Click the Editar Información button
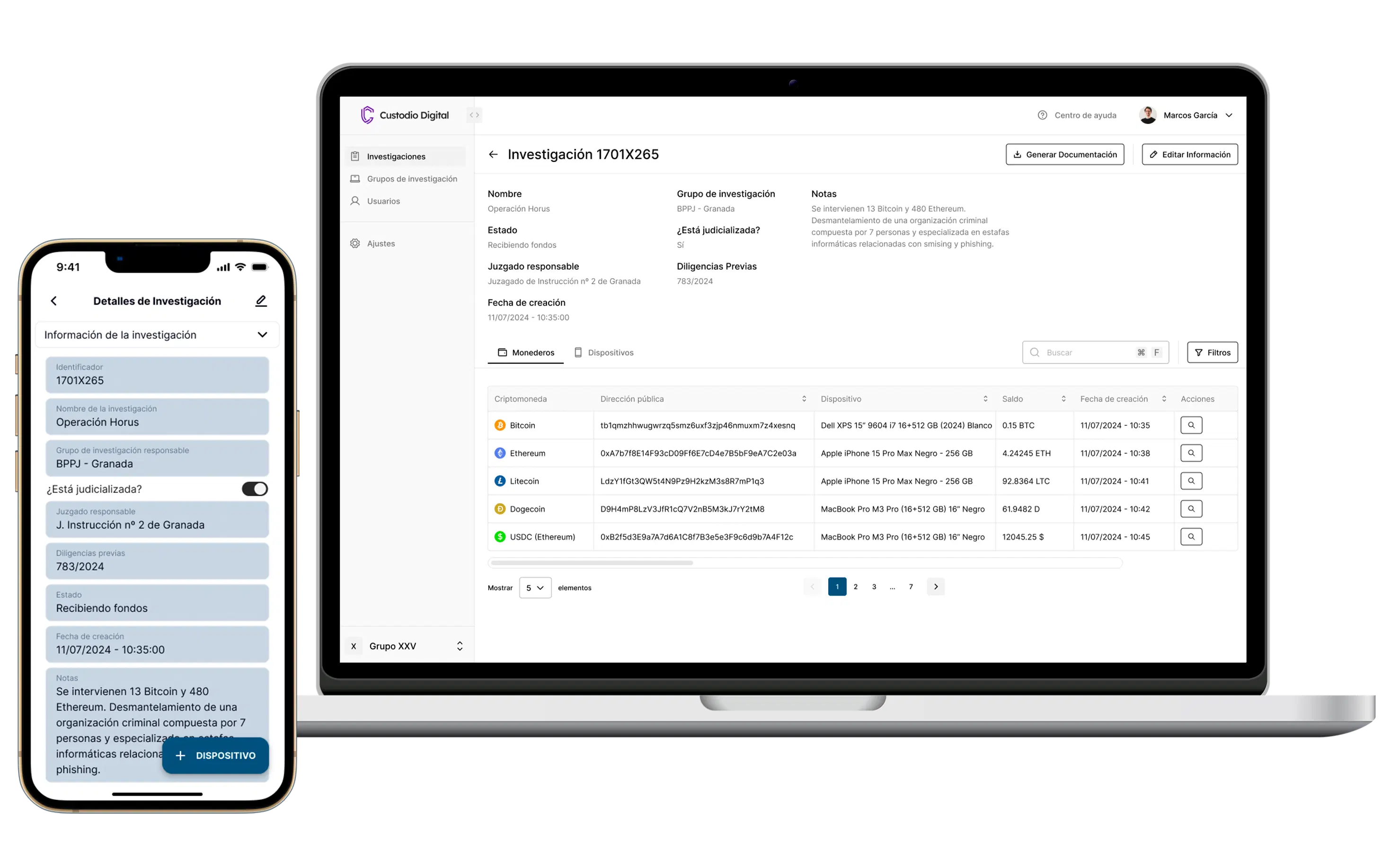Viewport: 1390px width, 868px height. pos(1191,154)
